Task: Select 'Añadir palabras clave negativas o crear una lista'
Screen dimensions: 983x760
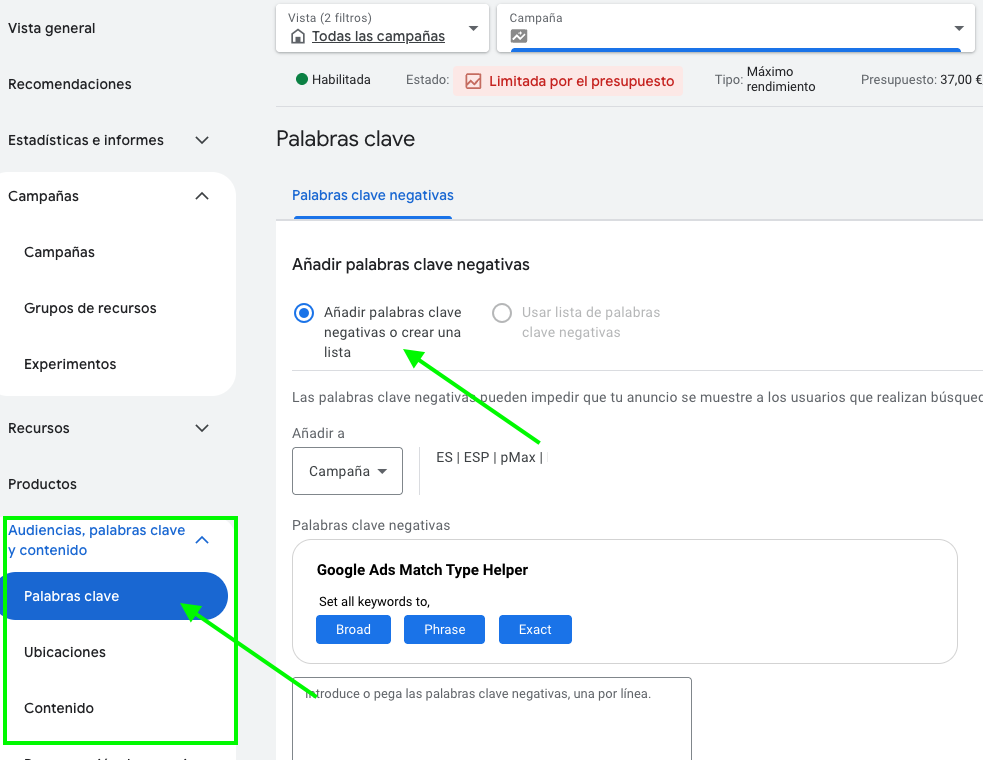Action: 304,313
